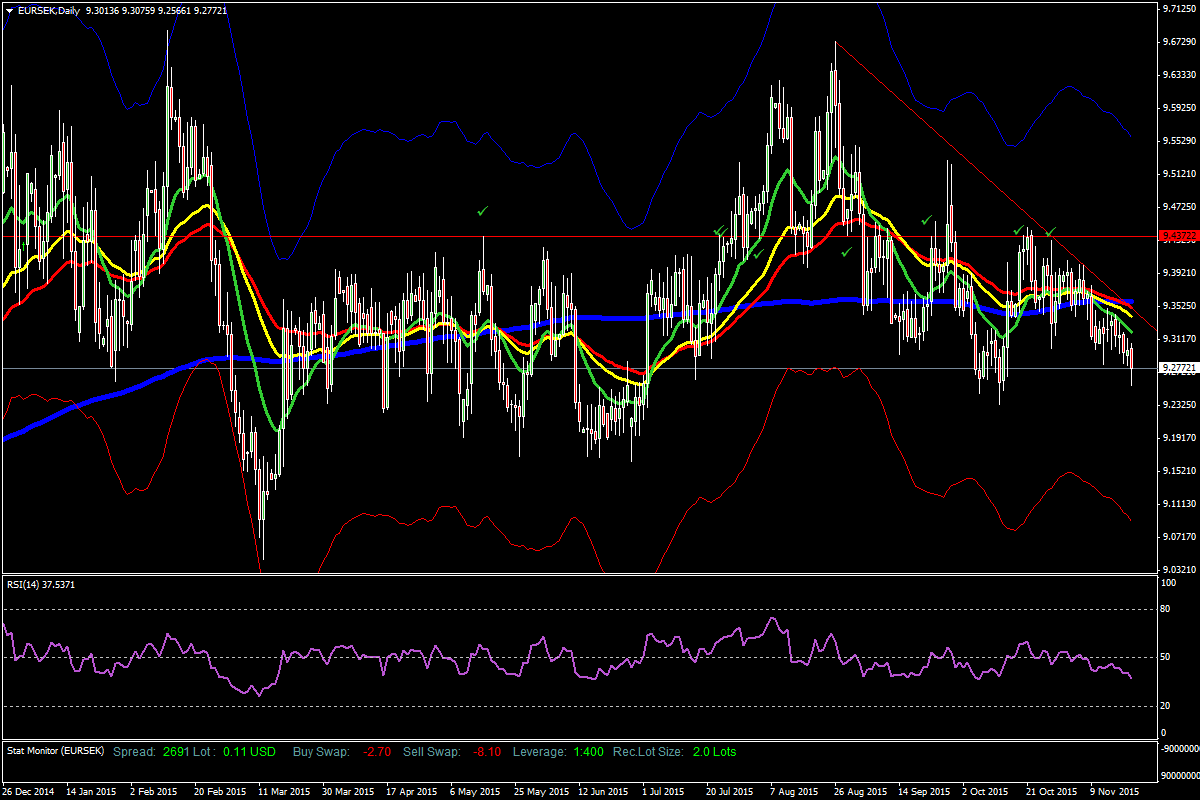
Task: Click the 9.51210 price scale label
Action: click(1180, 174)
